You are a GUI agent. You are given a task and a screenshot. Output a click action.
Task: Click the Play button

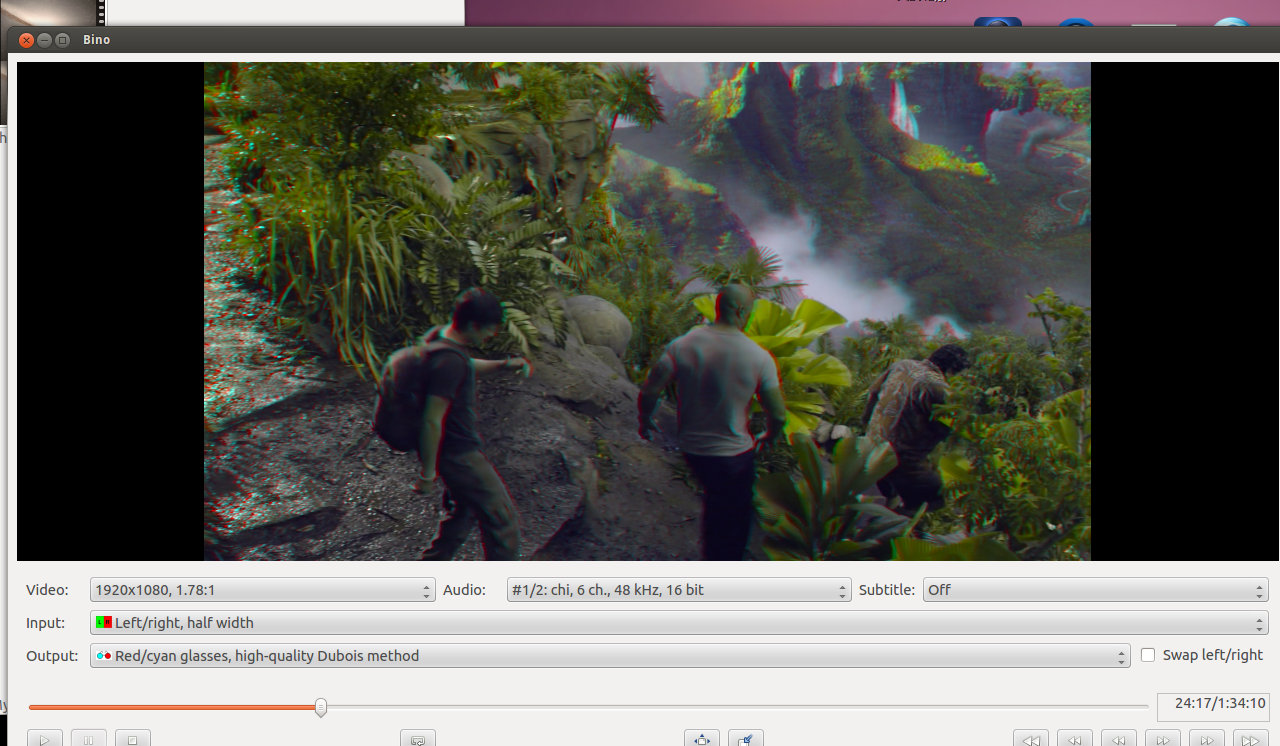(x=44, y=740)
